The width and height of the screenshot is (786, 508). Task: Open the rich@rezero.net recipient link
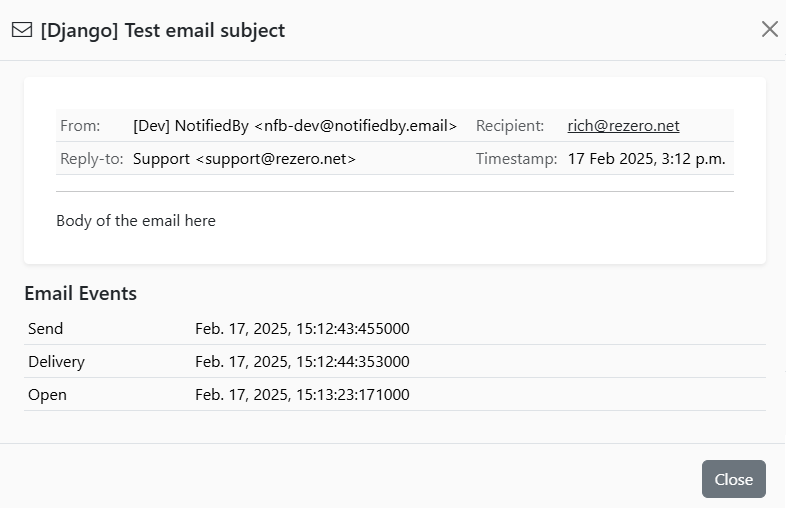point(623,125)
